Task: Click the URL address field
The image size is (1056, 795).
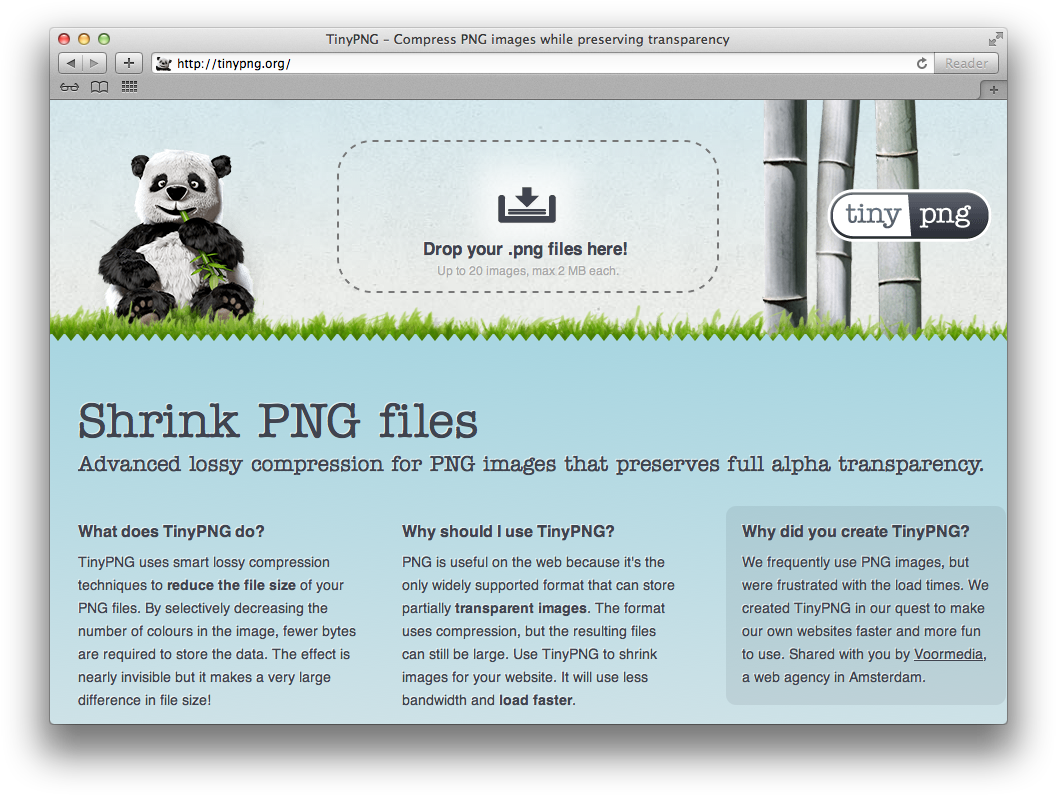Action: pos(400,62)
